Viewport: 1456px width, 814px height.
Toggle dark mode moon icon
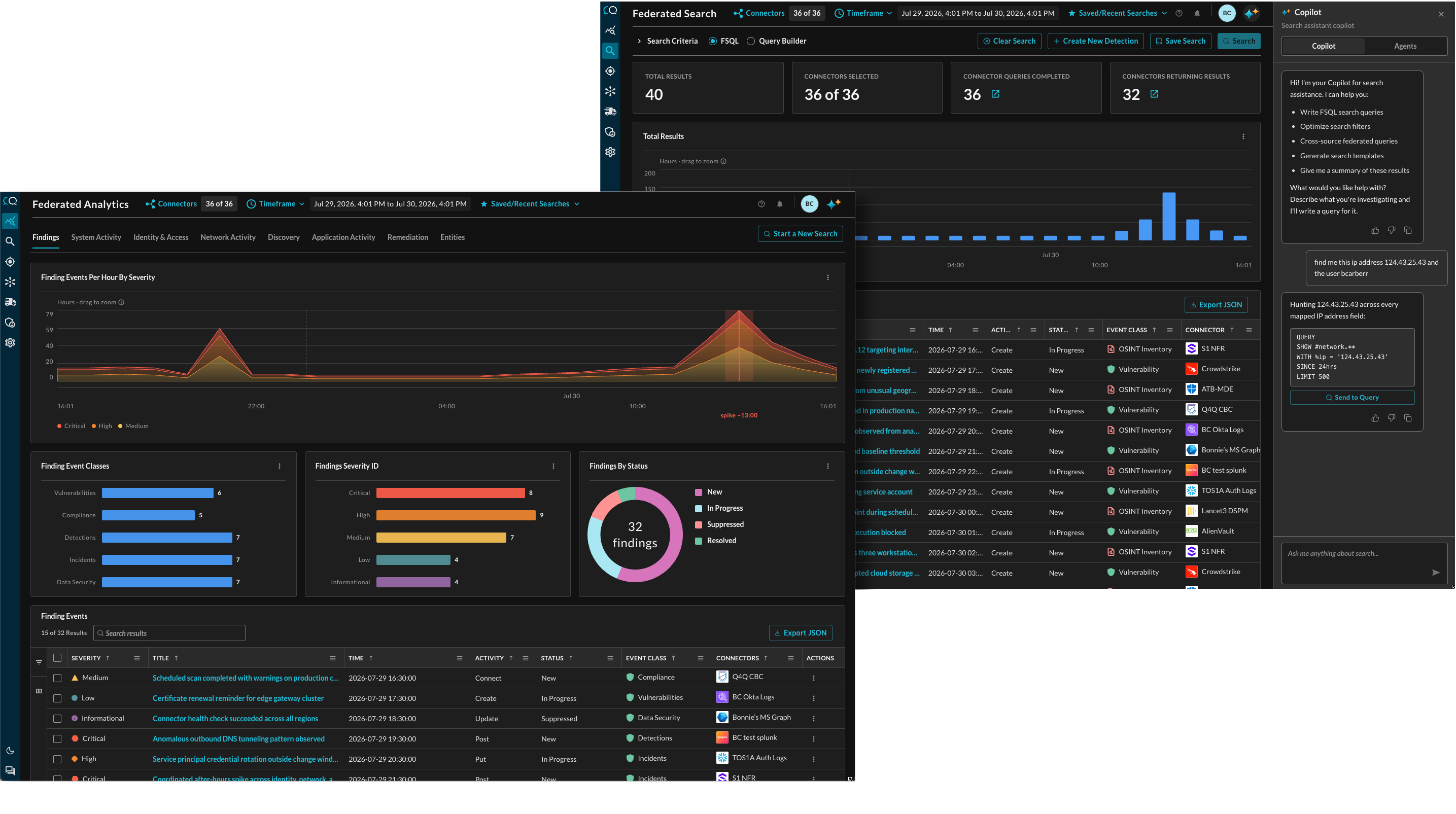10,751
